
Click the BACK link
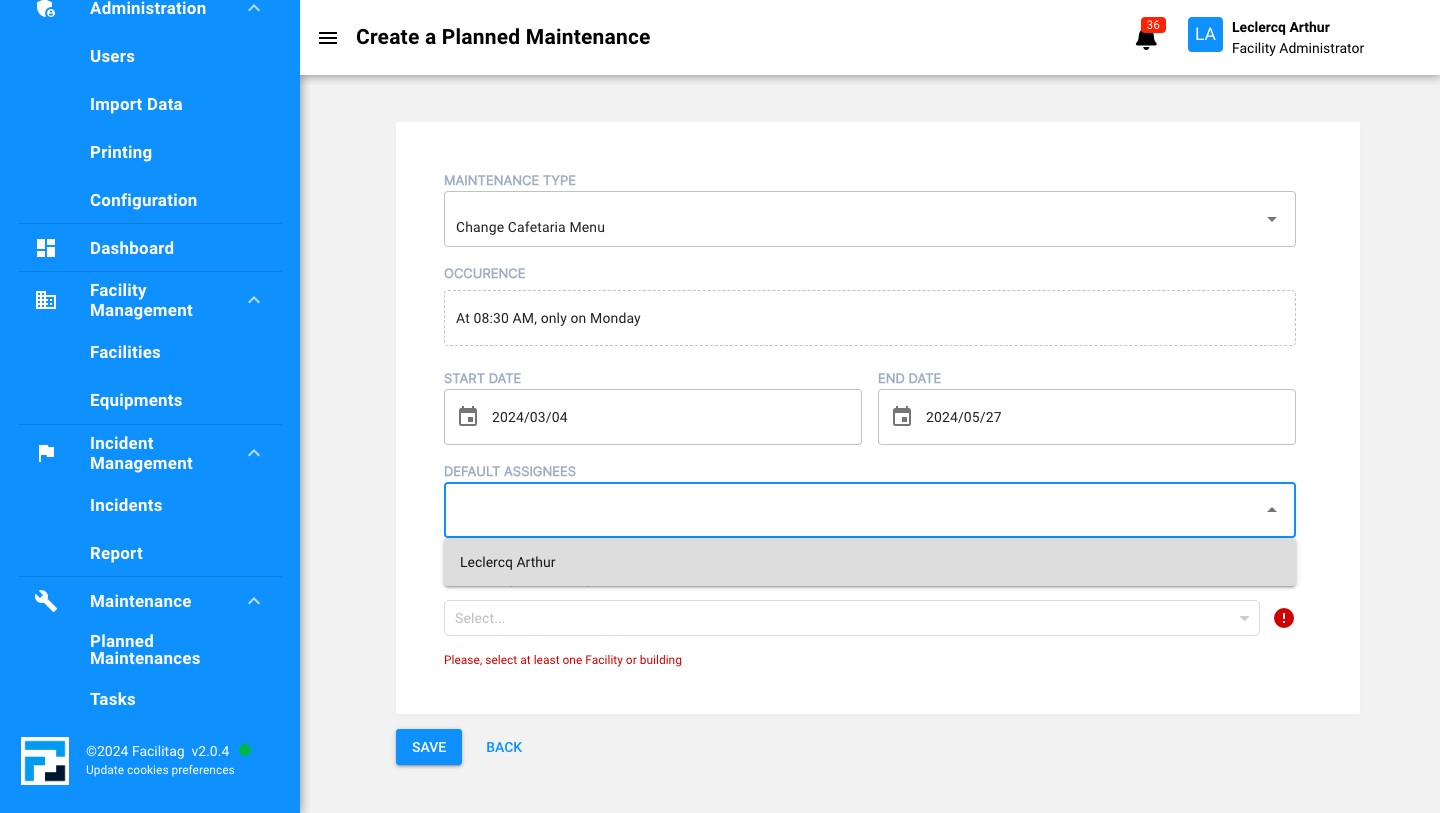(x=504, y=747)
